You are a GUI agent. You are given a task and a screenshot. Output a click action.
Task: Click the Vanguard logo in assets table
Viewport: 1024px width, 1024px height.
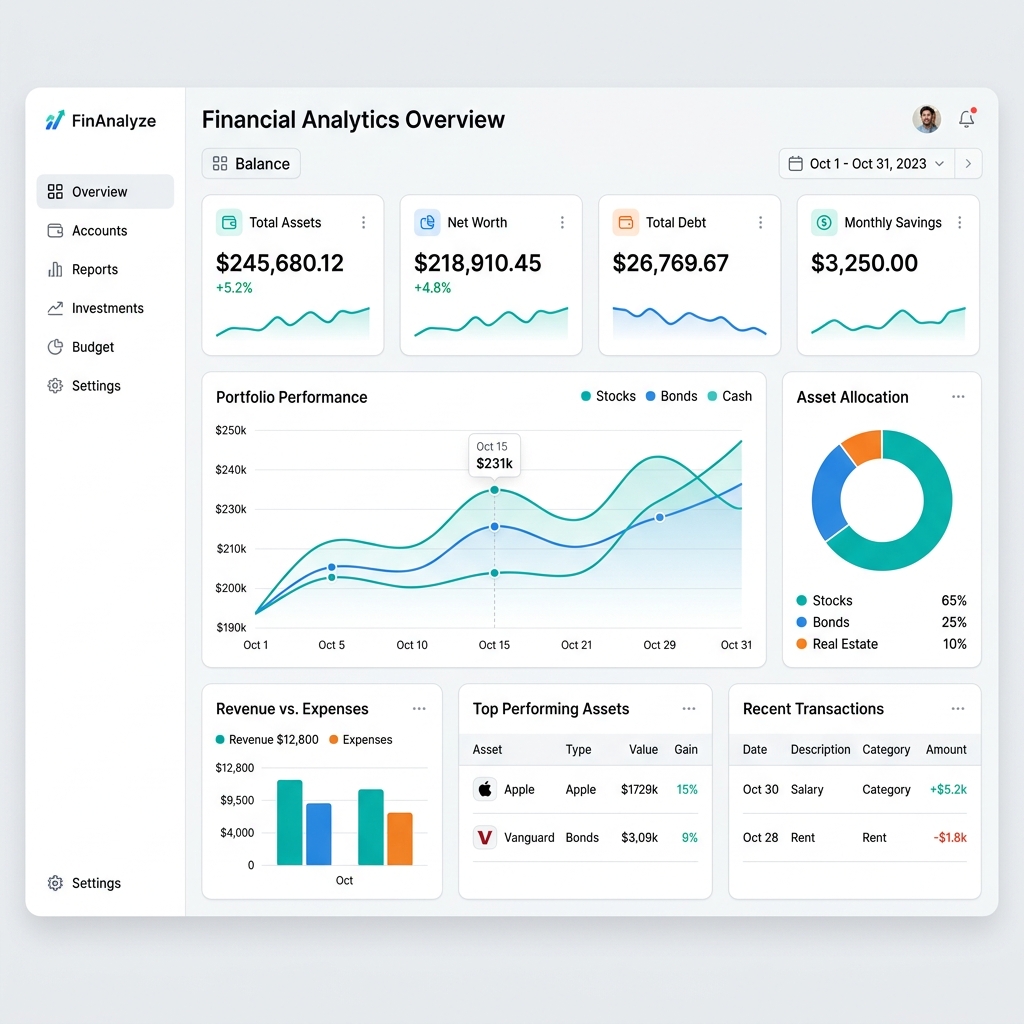[485, 837]
